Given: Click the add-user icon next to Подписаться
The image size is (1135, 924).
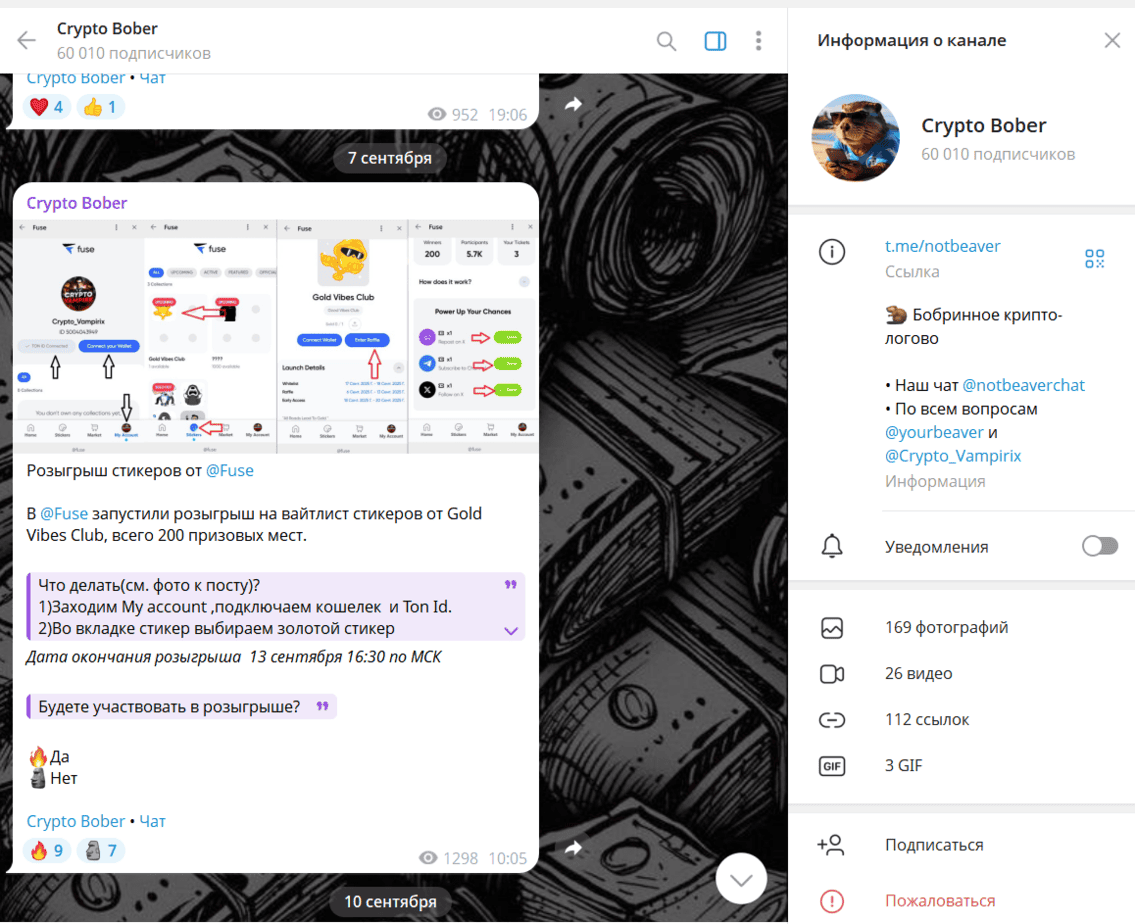Looking at the screenshot, I should pos(831,844).
